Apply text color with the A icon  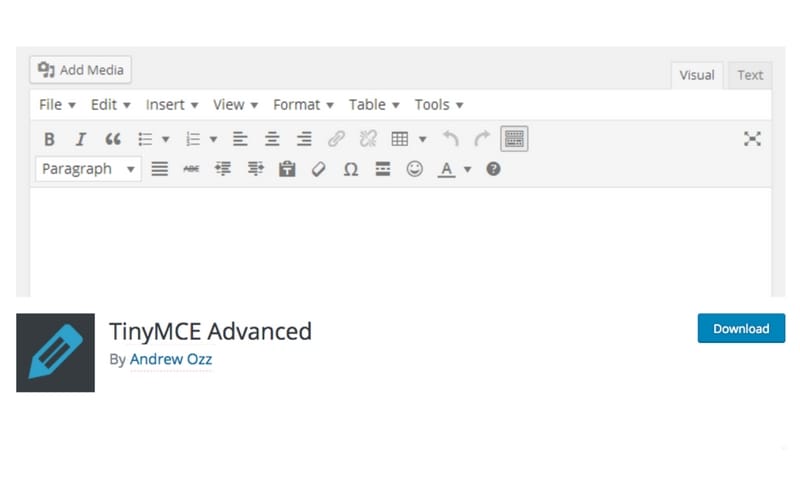point(446,169)
